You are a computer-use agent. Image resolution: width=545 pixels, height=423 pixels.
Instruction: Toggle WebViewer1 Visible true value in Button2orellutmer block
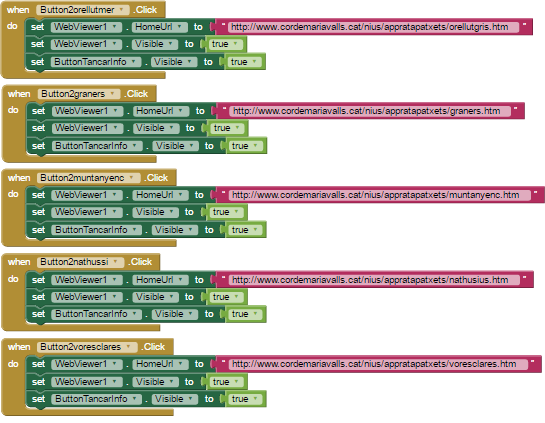226,44
